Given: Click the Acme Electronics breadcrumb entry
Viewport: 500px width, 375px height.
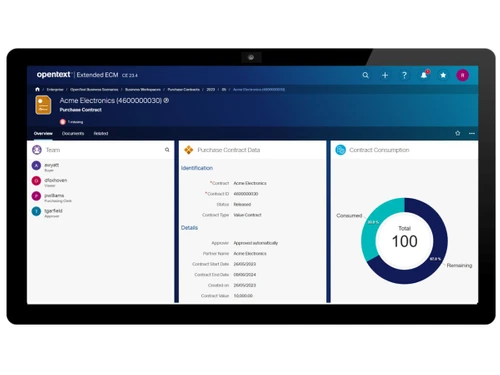Looking at the screenshot, I should 259,89.
